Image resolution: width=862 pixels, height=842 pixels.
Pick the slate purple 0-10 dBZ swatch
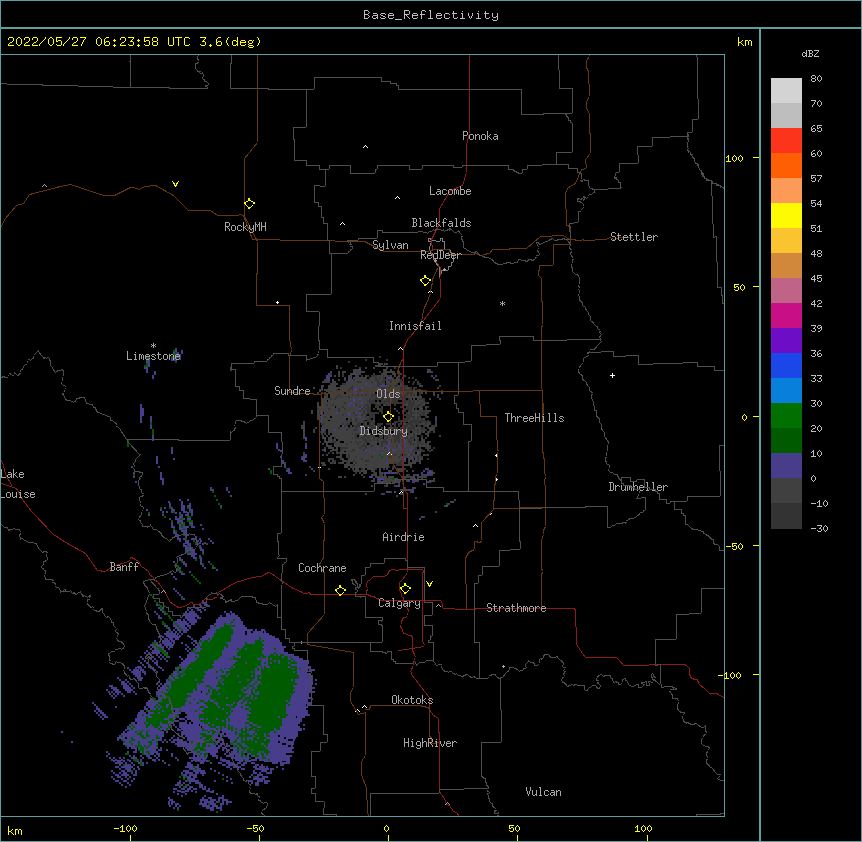[x=786, y=466]
